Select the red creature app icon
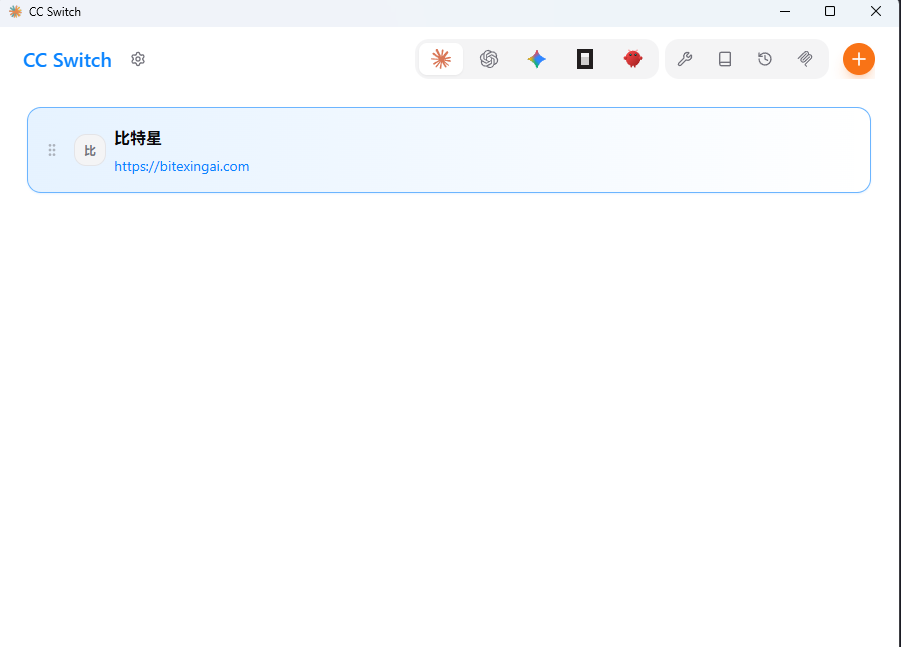The width and height of the screenshot is (901, 647). (x=633, y=59)
